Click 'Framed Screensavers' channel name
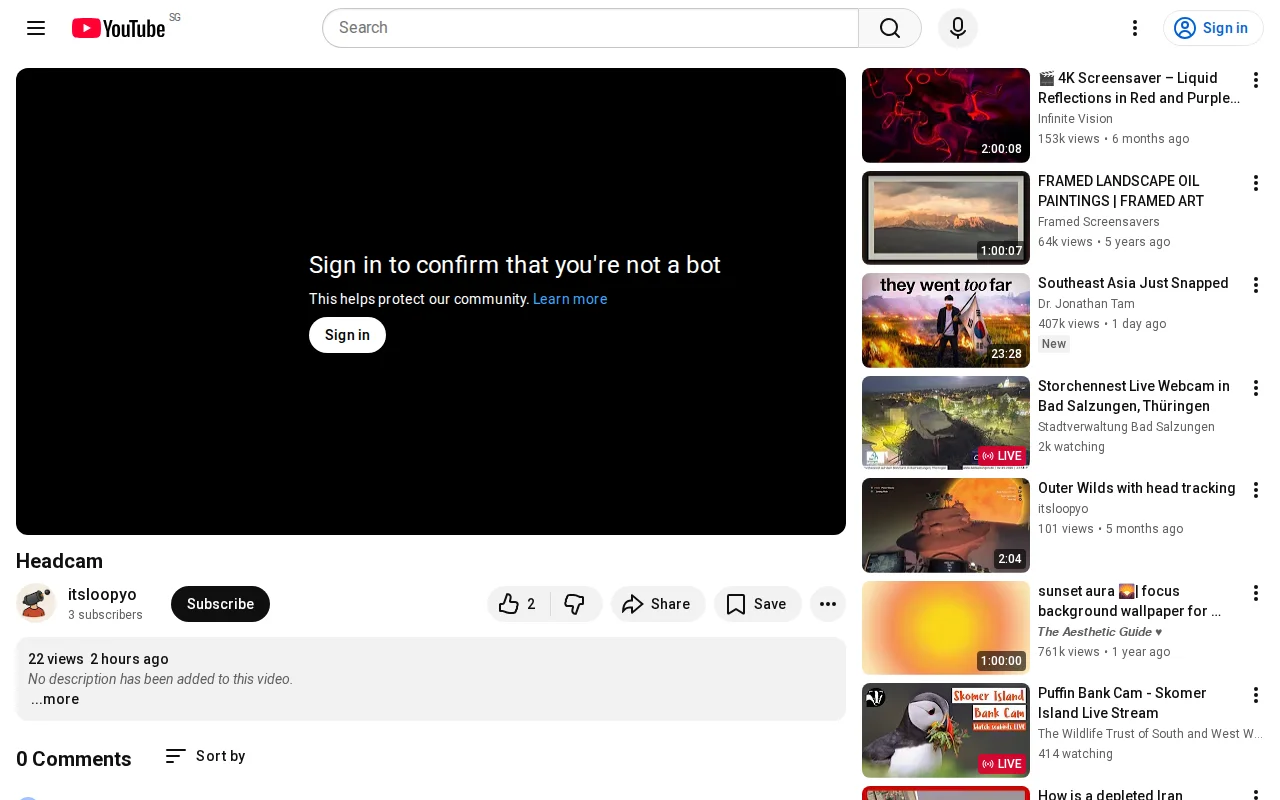 (x=1099, y=222)
